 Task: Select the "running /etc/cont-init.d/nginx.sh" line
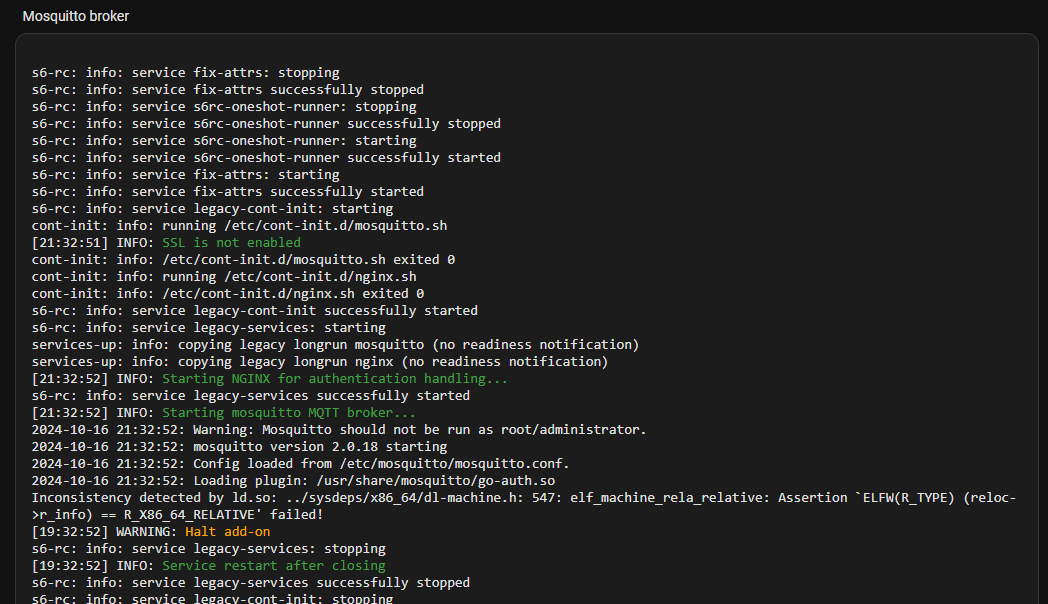tap(224, 277)
